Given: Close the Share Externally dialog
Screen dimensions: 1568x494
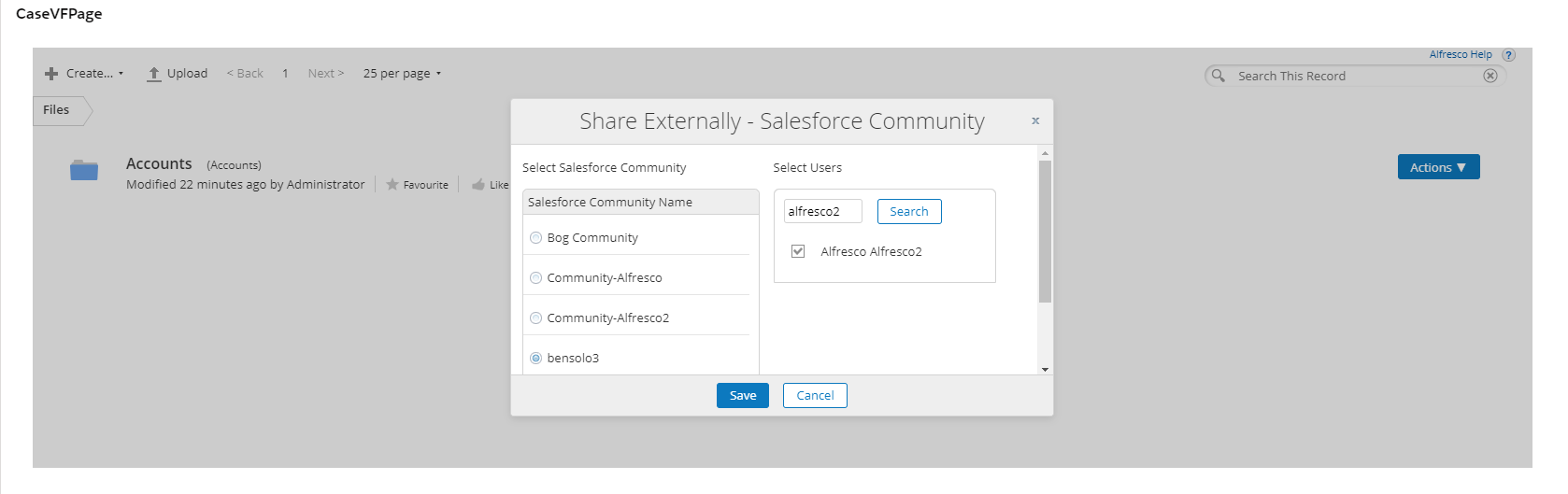Looking at the screenshot, I should 1035,120.
